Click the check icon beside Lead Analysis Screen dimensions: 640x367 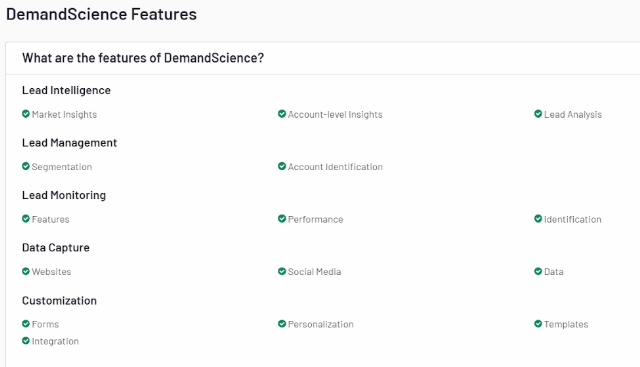coord(538,113)
